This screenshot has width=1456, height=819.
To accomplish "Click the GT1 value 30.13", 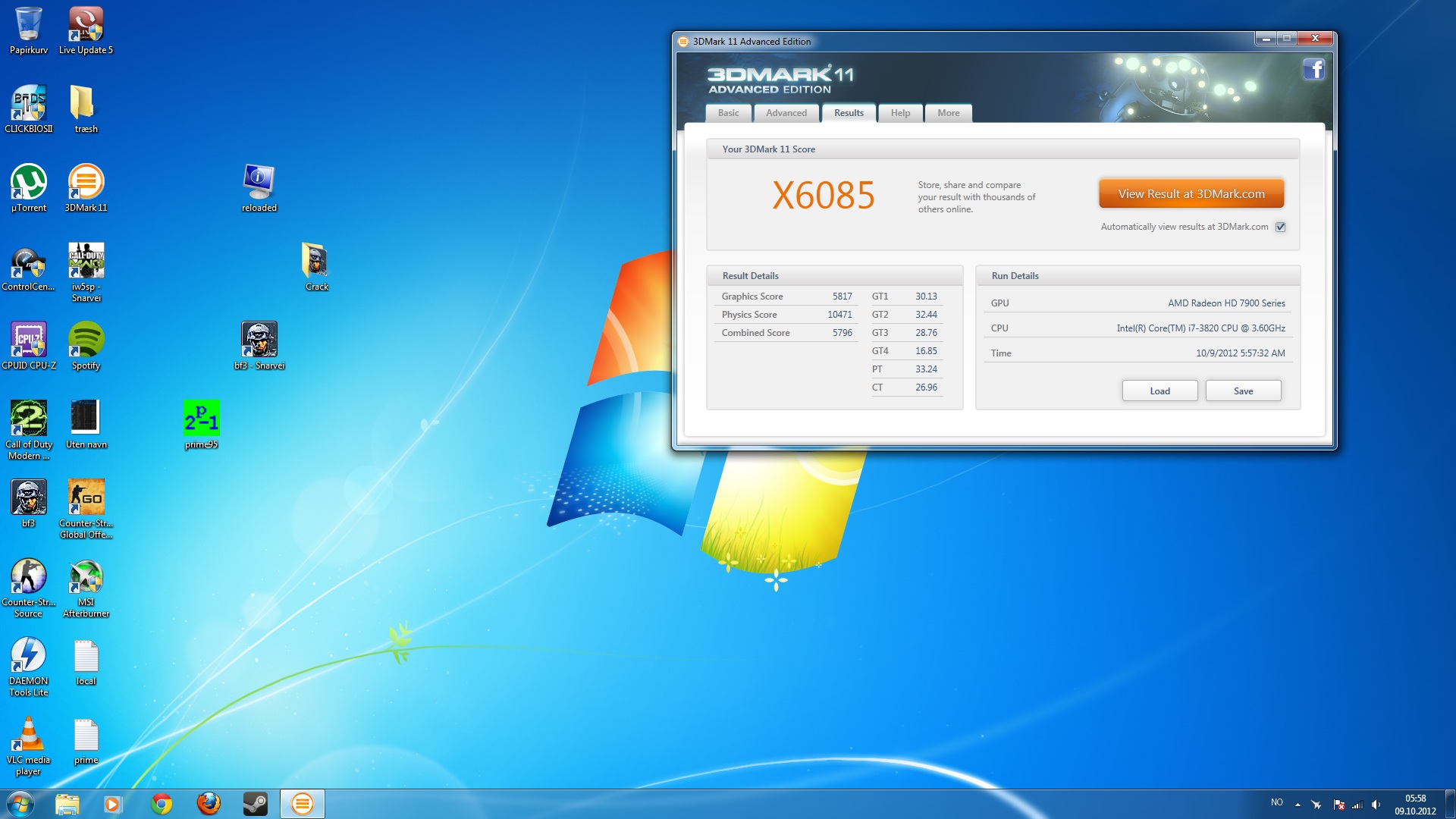I will coord(926,297).
